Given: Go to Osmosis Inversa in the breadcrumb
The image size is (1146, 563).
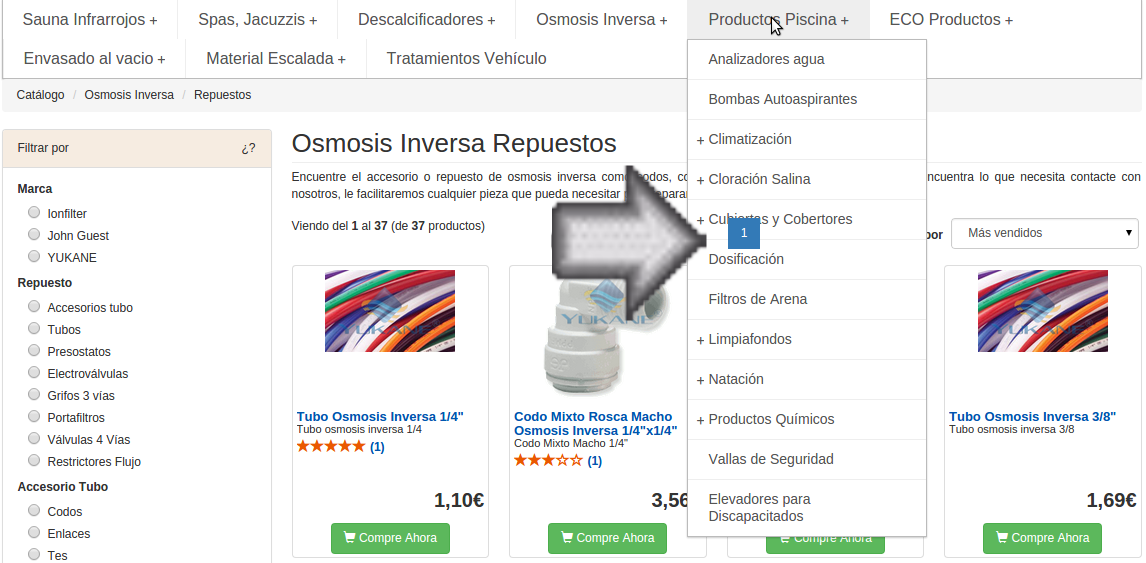Looking at the screenshot, I should click(129, 95).
